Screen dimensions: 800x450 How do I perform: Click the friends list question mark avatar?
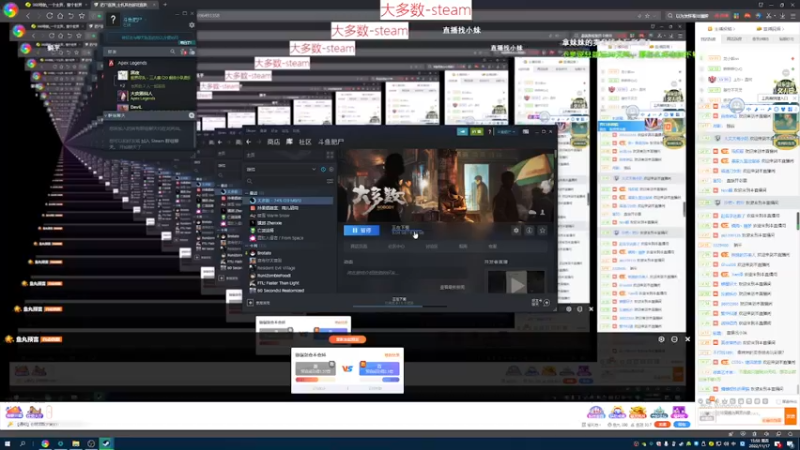tap(113, 19)
